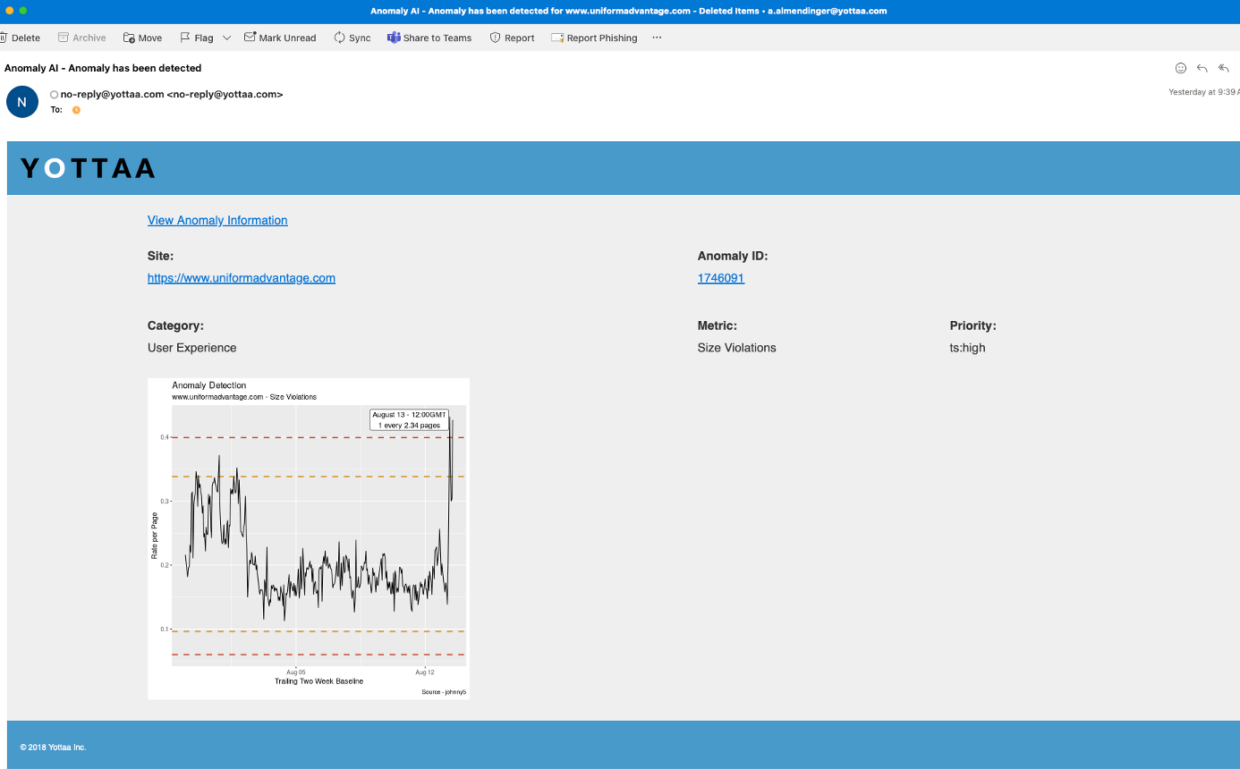This screenshot has width=1240, height=769.
Task: Click the sender avatar N
Action: click(x=22, y=102)
